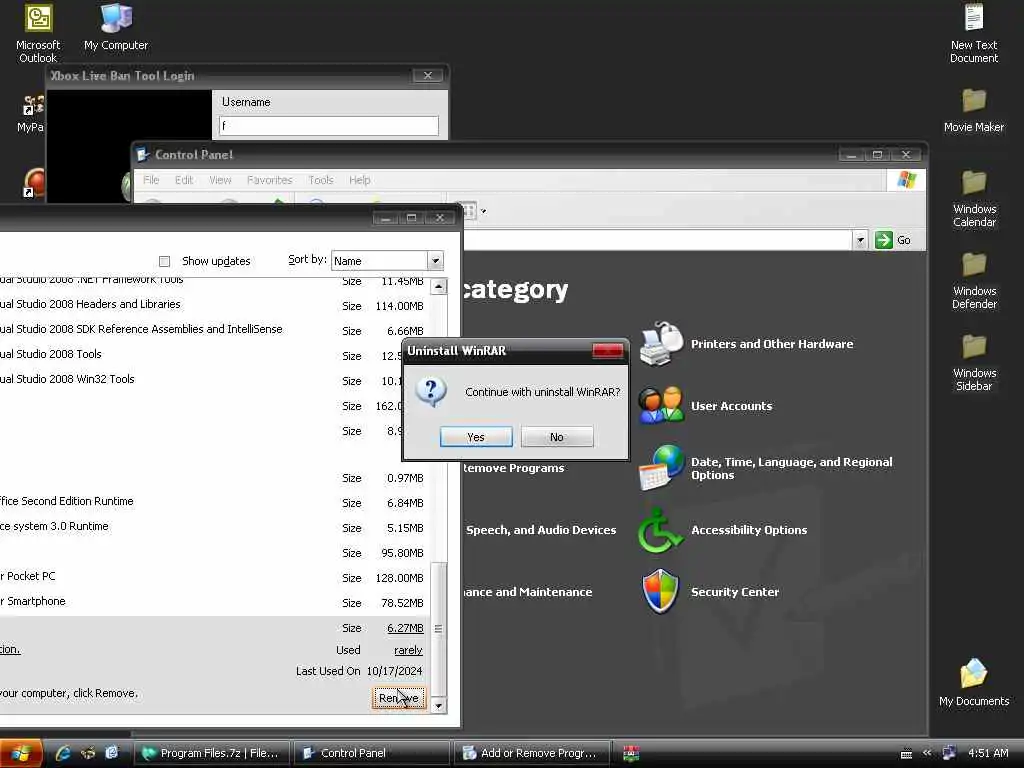This screenshot has width=1024, height=768.
Task: Click the network computer tray icon
Action: [x=950, y=753]
